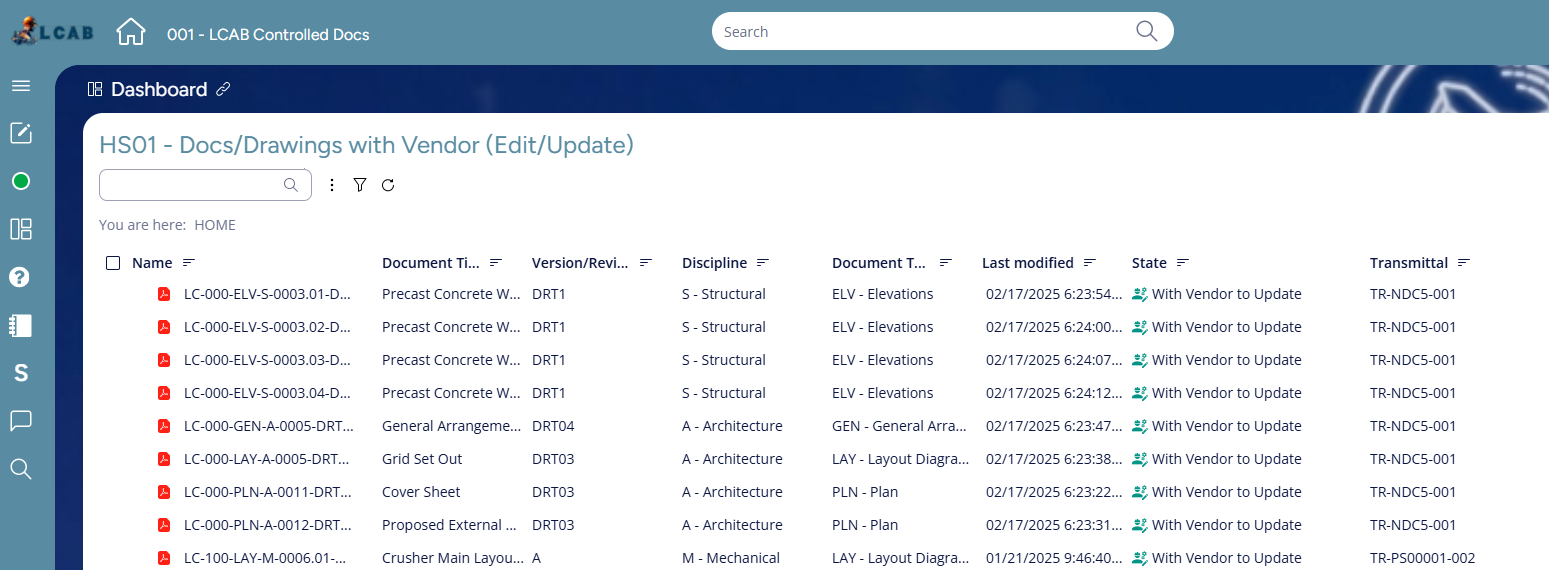Open file LC-000-ELV-S-0003.04
This screenshot has height=570, width=1549.
268,393
